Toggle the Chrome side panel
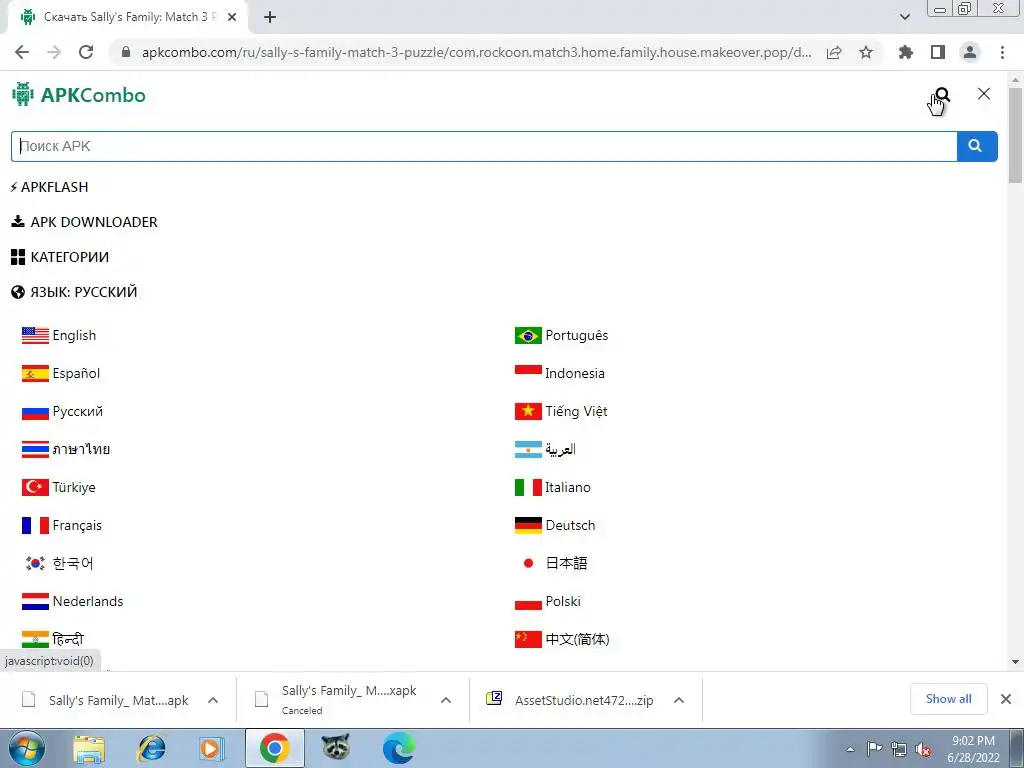Image resolution: width=1024 pixels, height=768 pixels. [x=938, y=52]
